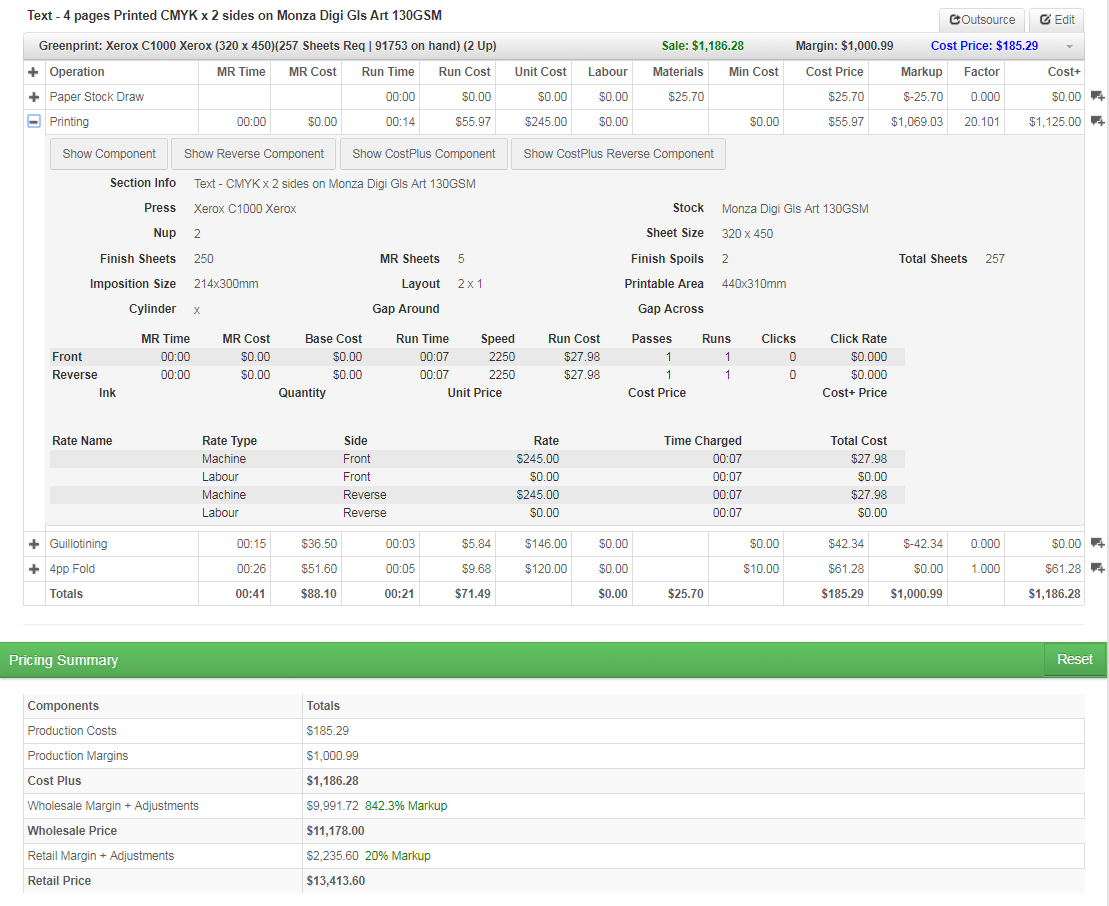Viewport: 1109px width, 906px height.
Task: Click the Production Costs value $185.29
Action: [327, 731]
